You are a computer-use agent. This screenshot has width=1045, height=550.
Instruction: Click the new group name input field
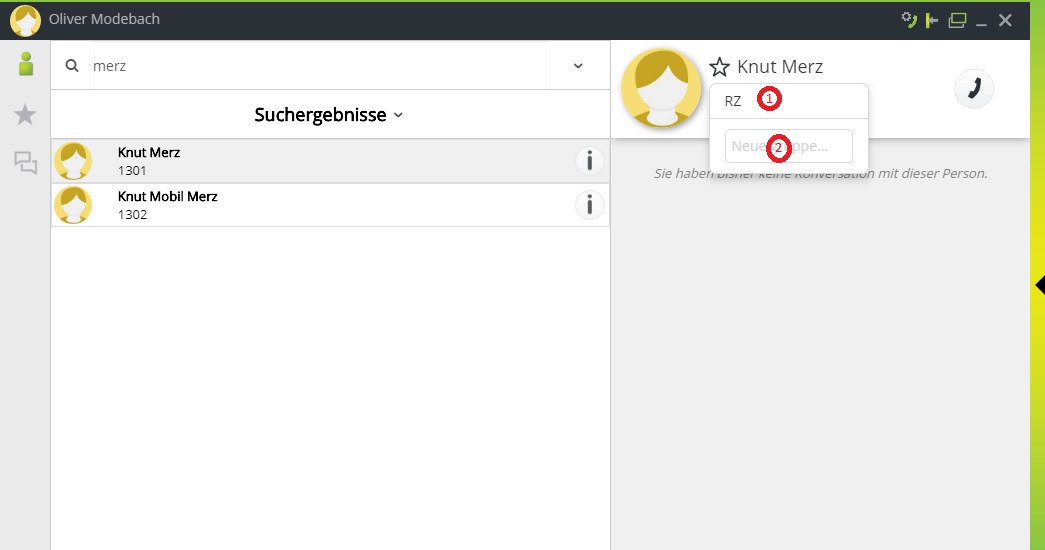click(x=789, y=146)
